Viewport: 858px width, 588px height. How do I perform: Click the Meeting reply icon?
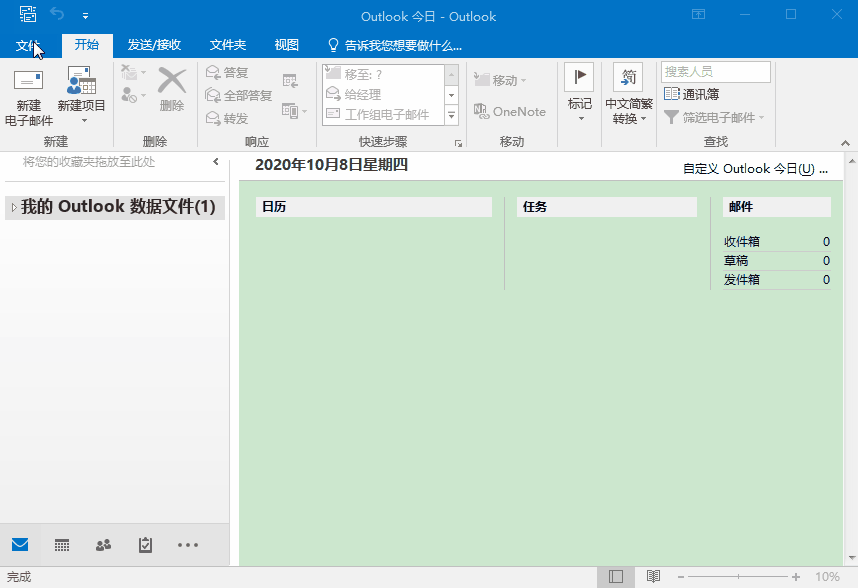291,81
